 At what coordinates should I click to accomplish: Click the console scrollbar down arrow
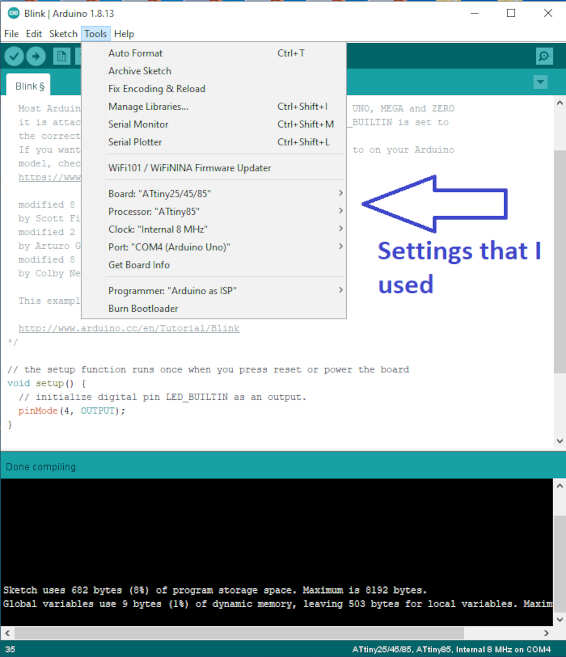click(560, 619)
